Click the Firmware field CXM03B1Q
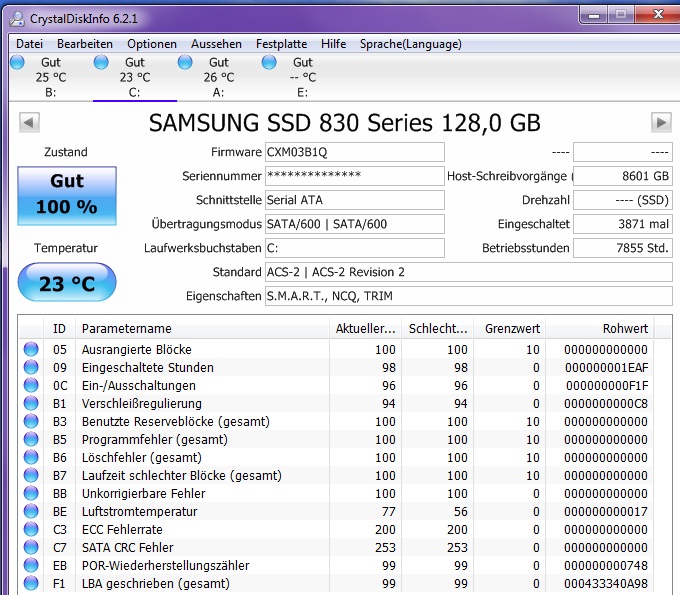 [x=355, y=152]
